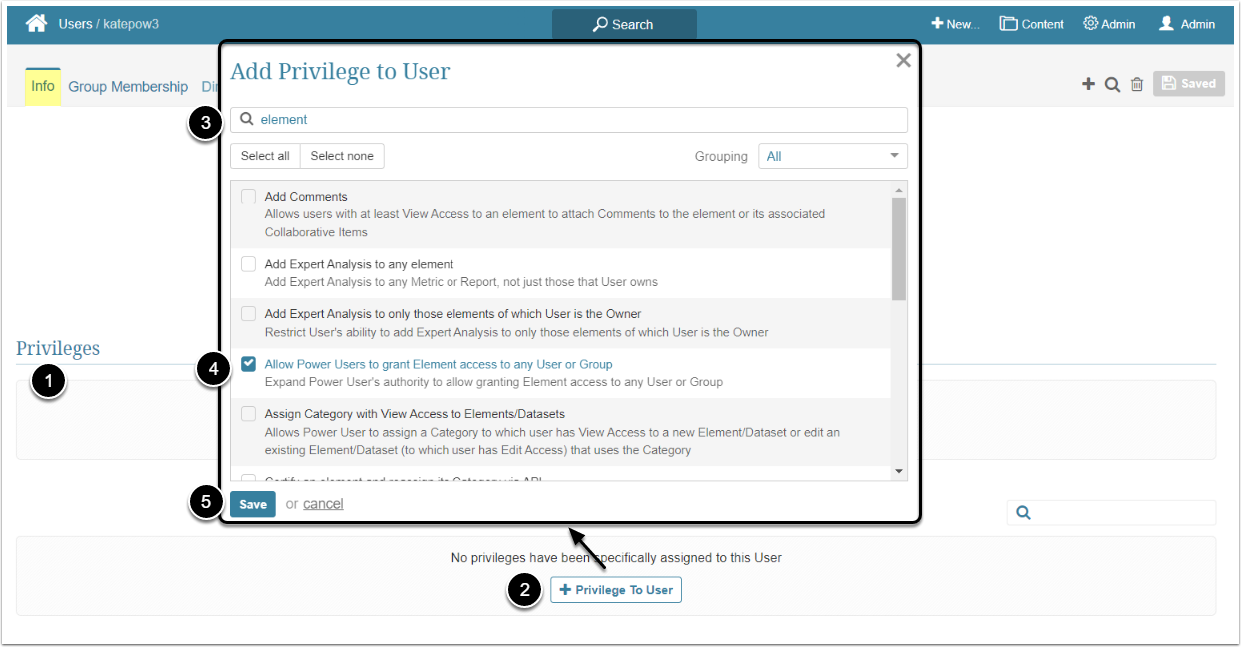
Task: Close the Add Privilege dialog
Action: pos(903,61)
